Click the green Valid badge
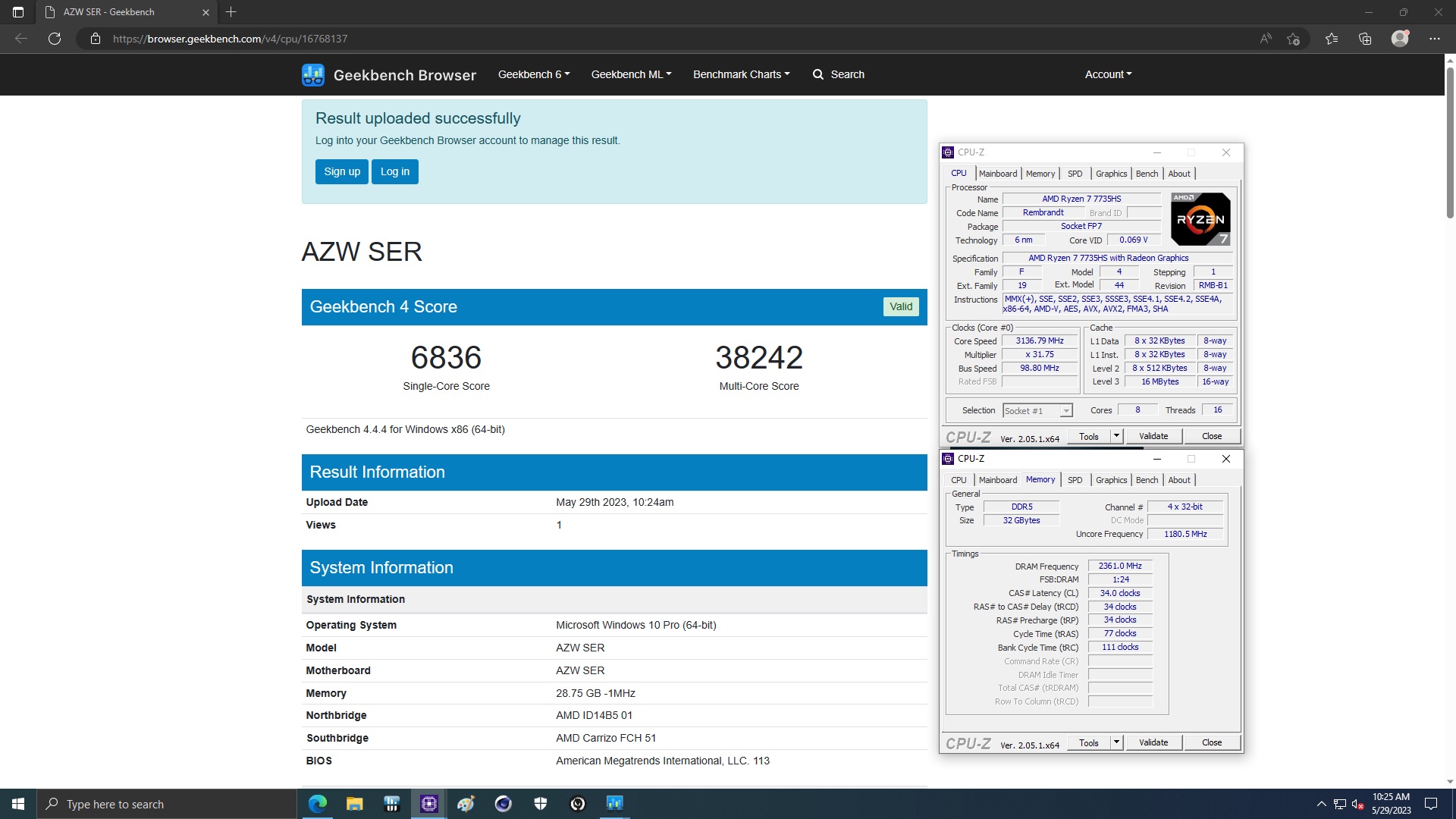1456x819 pixels. tap(901, 306)
